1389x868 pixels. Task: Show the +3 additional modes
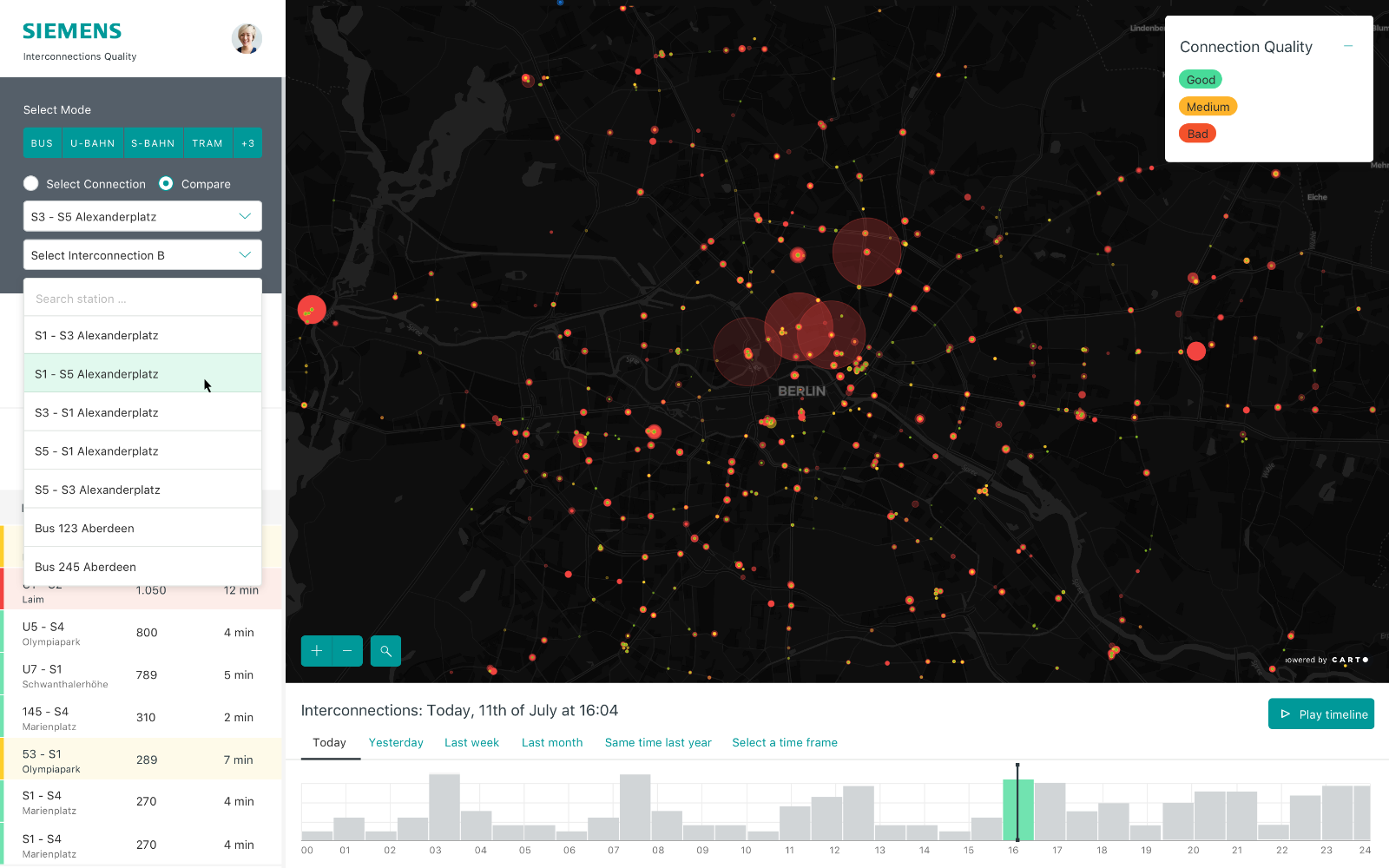pos(248,143)
